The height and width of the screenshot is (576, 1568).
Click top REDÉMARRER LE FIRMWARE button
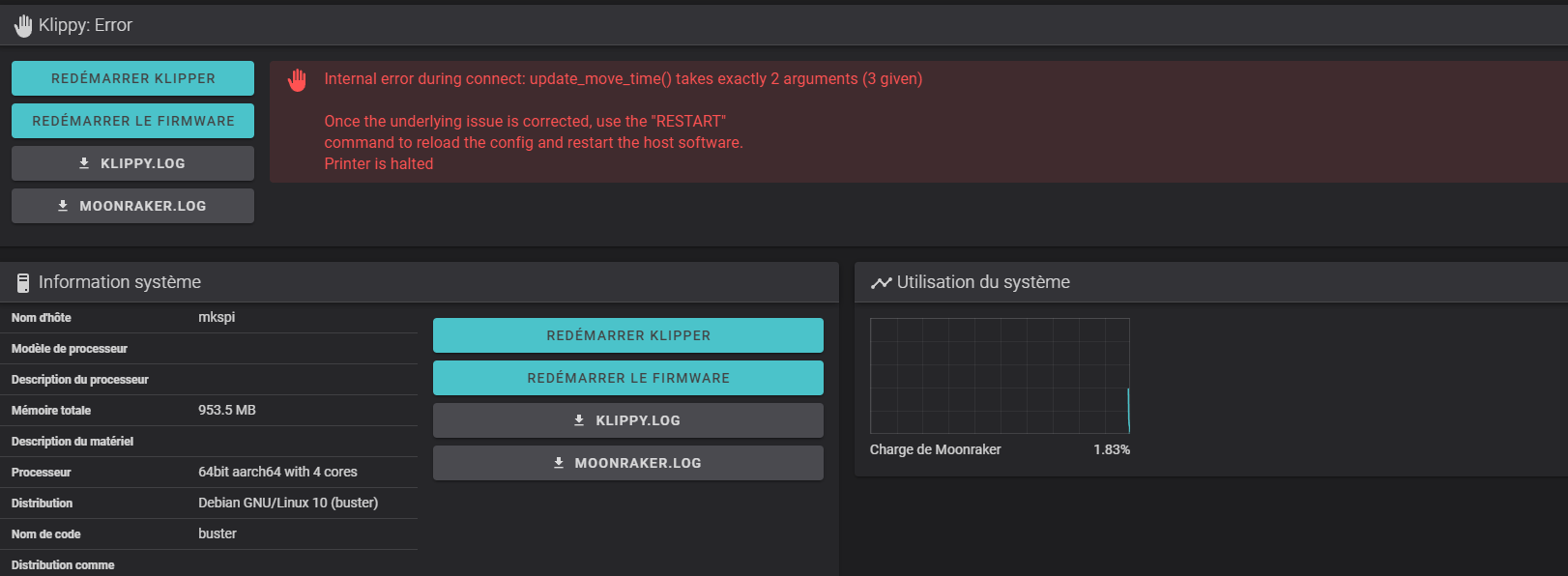tap(132, 121)
